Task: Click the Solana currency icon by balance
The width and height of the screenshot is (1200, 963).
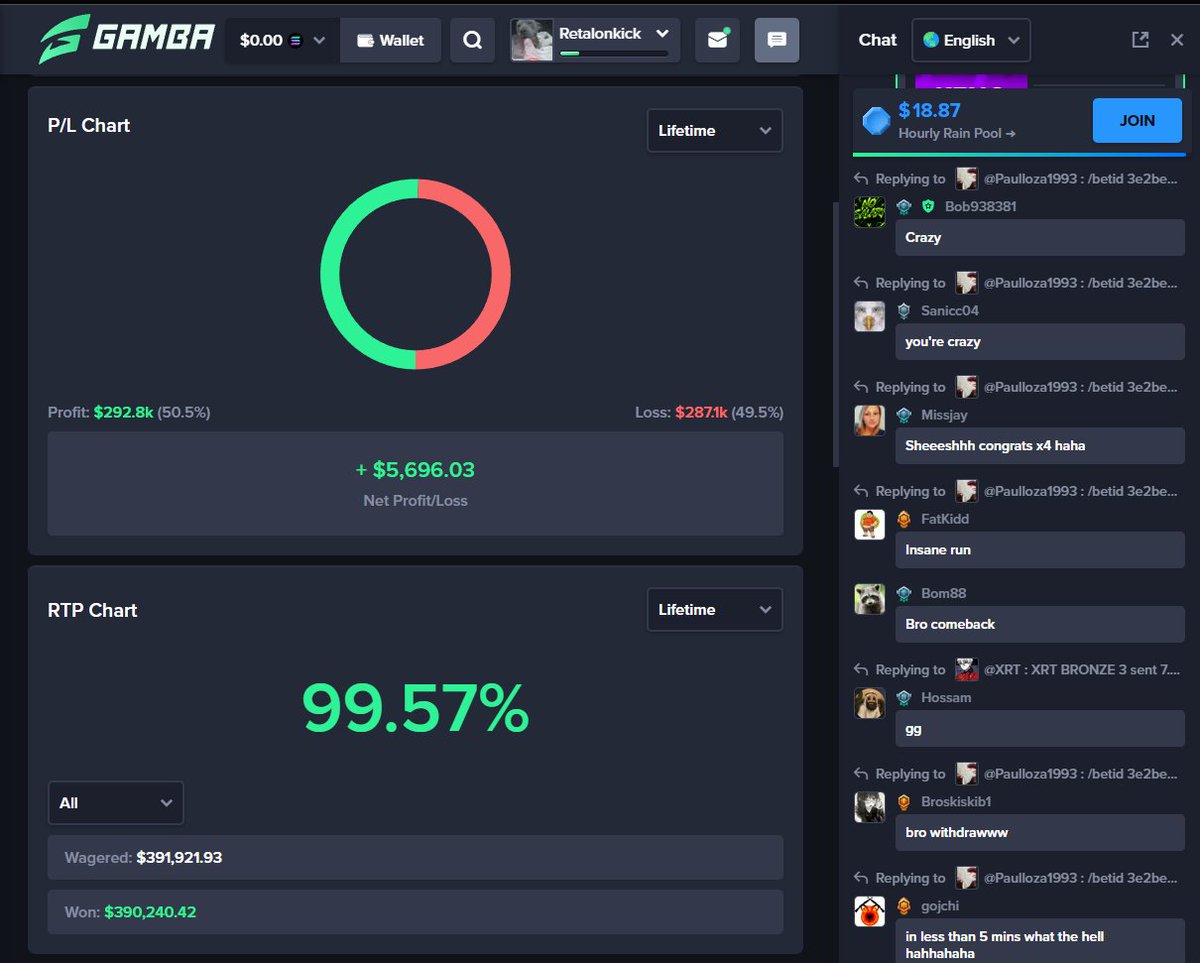Action: [x=295, y=41]
